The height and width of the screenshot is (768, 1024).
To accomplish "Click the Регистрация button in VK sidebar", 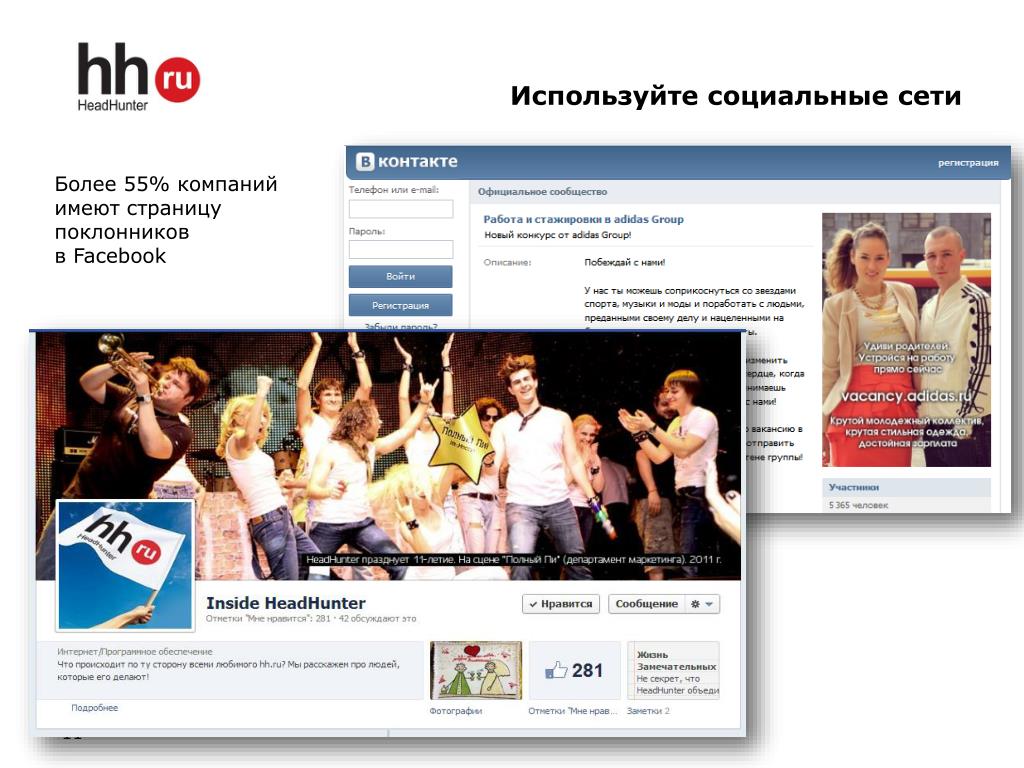I will pos(400,305).
